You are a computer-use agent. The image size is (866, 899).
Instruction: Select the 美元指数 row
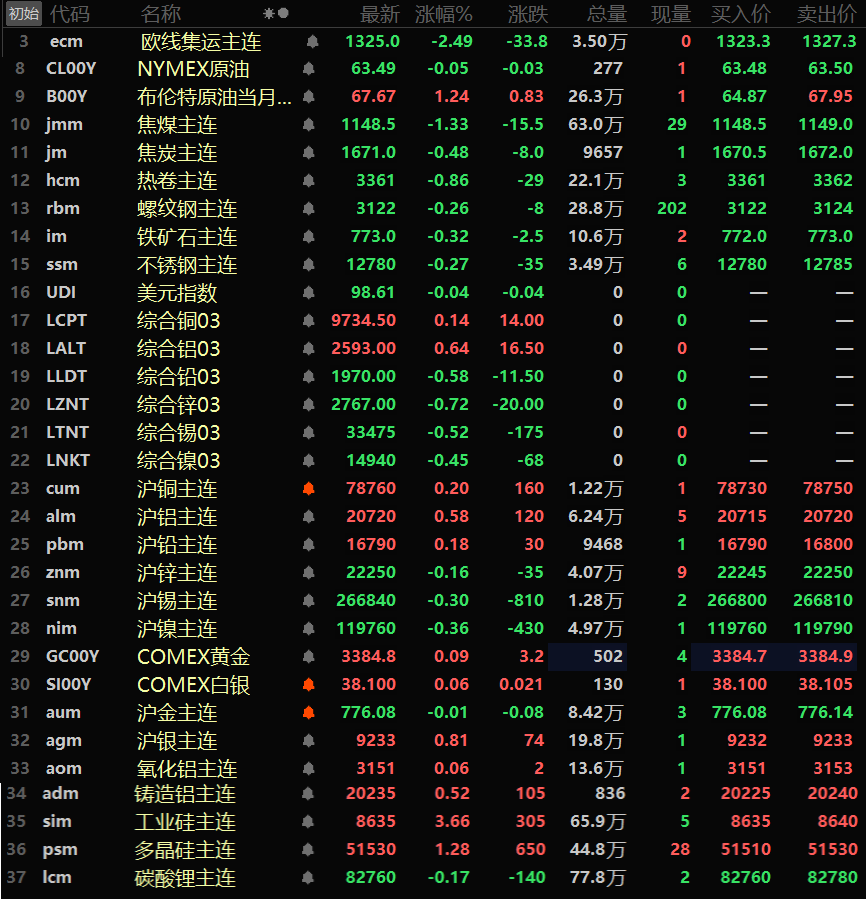[177, 293]
